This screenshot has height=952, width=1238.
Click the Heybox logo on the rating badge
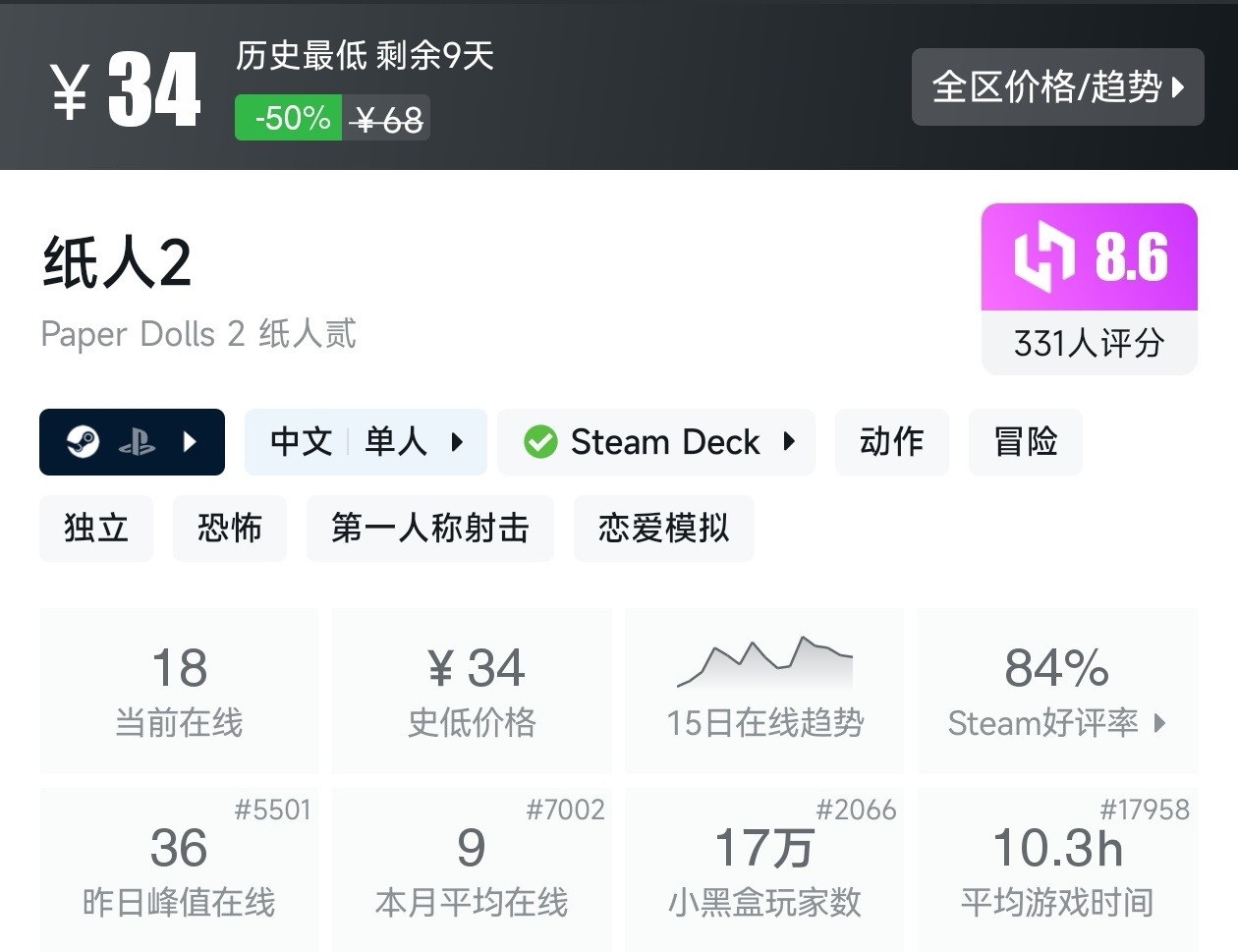(x=1043, y=257)
